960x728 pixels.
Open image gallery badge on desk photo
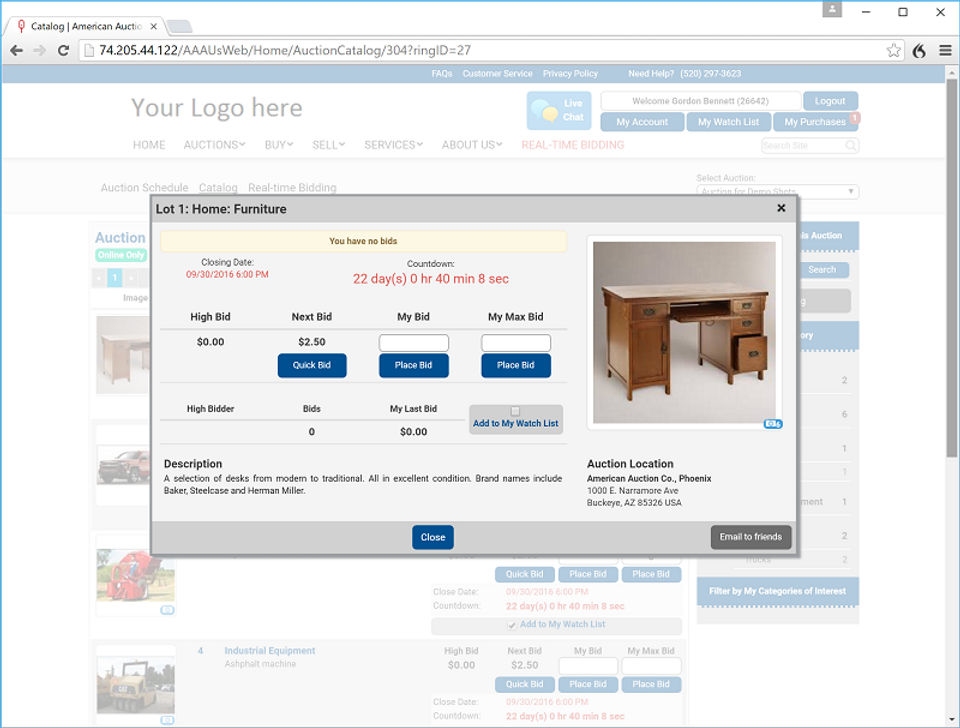(773, 424)
